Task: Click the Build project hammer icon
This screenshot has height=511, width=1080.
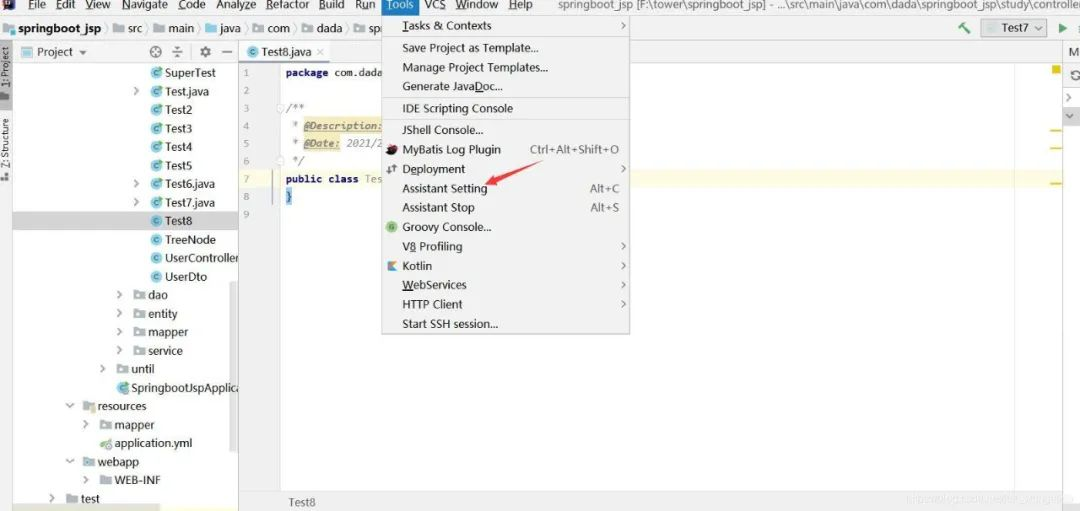Action: (964, 28)
